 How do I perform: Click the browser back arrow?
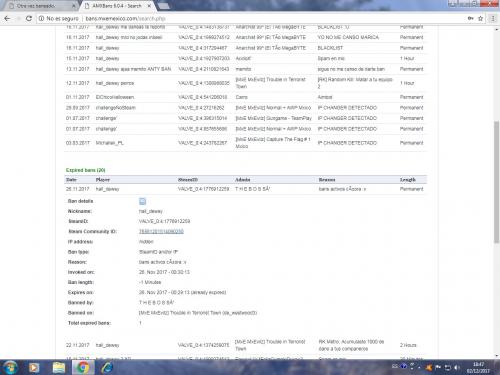tap(7, 19)
